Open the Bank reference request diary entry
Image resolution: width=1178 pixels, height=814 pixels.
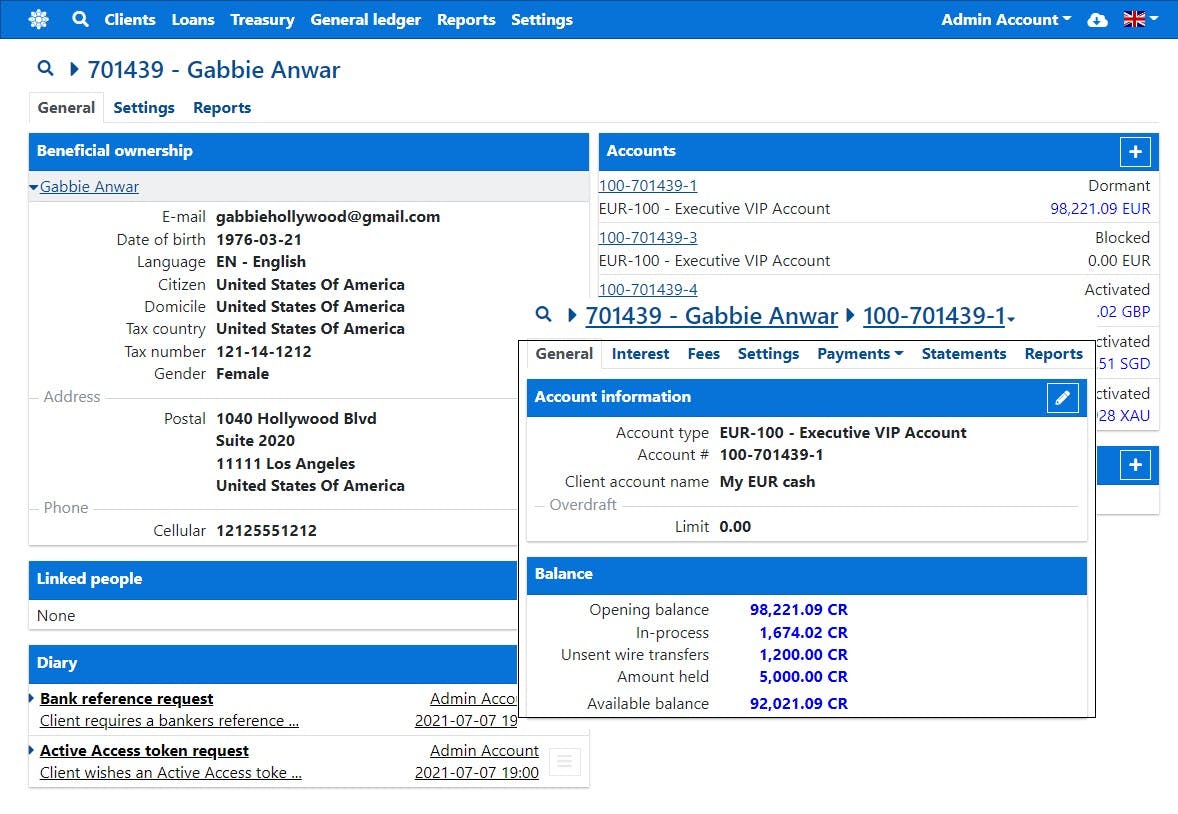coord(126,698)
